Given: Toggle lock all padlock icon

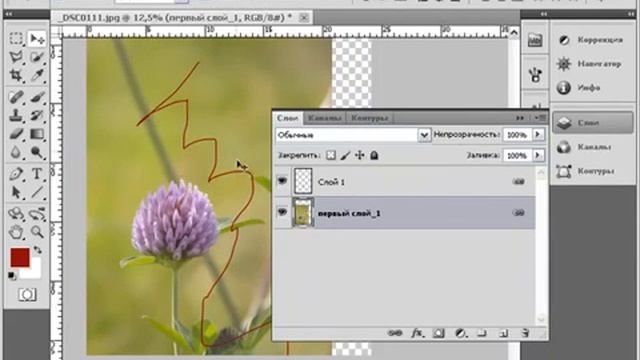Looking at the screenshot, I should [374, 156].
